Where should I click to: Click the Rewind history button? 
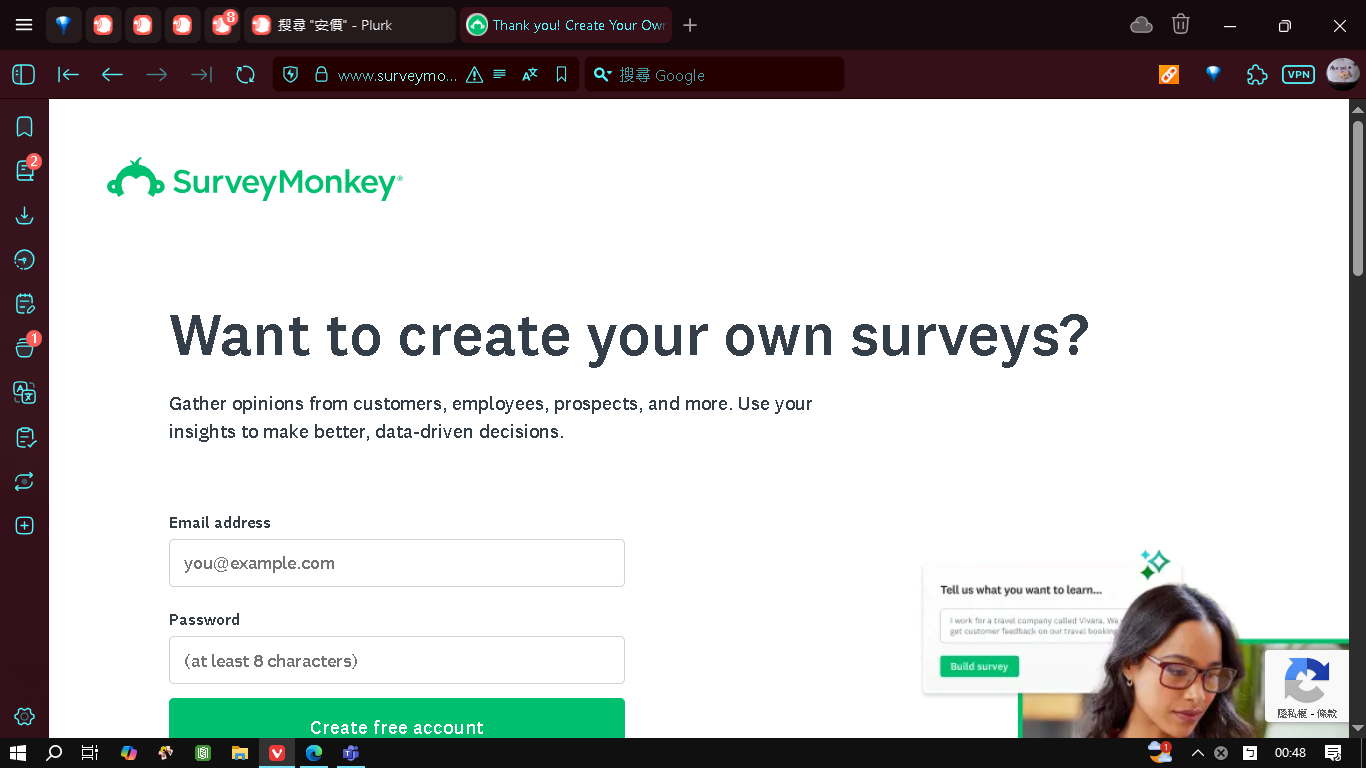68,74
